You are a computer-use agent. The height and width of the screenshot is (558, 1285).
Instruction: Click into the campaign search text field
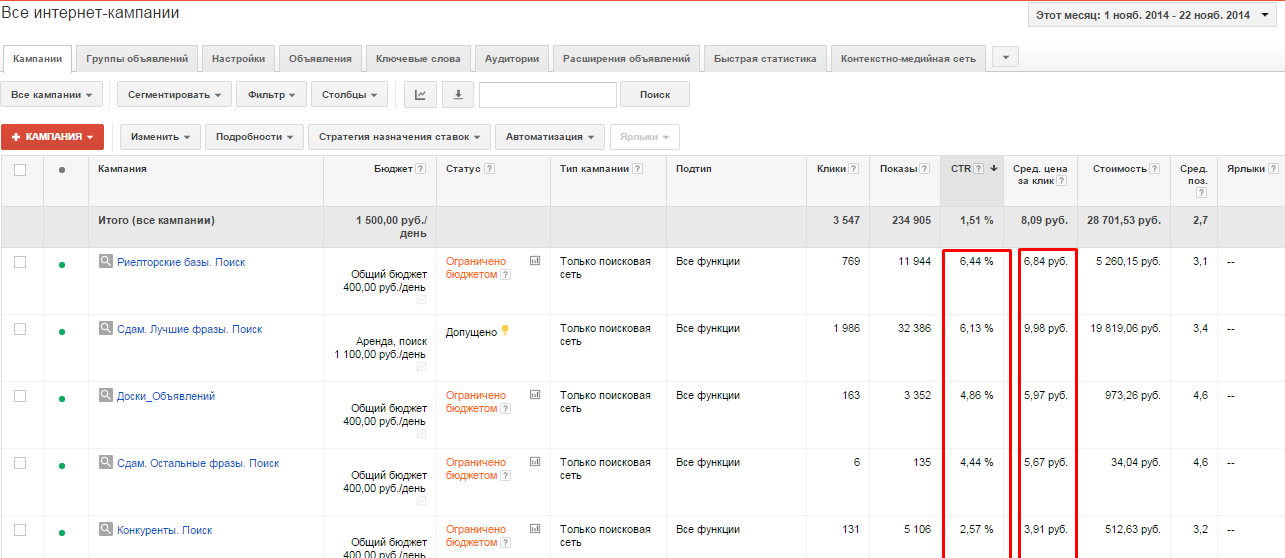click(x=548, y=95)
